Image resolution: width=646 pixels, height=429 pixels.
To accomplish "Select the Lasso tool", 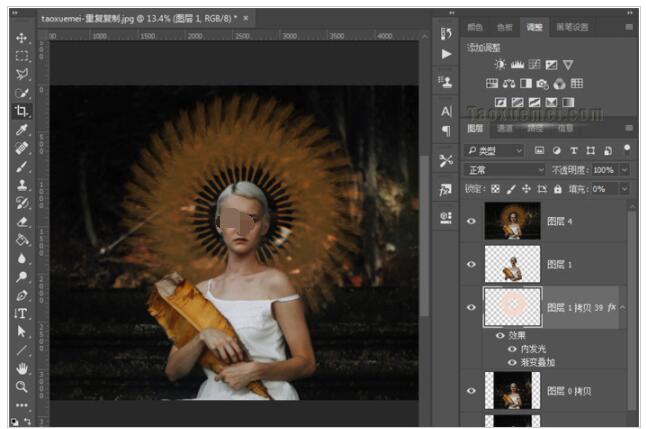I will click(21, 74).
